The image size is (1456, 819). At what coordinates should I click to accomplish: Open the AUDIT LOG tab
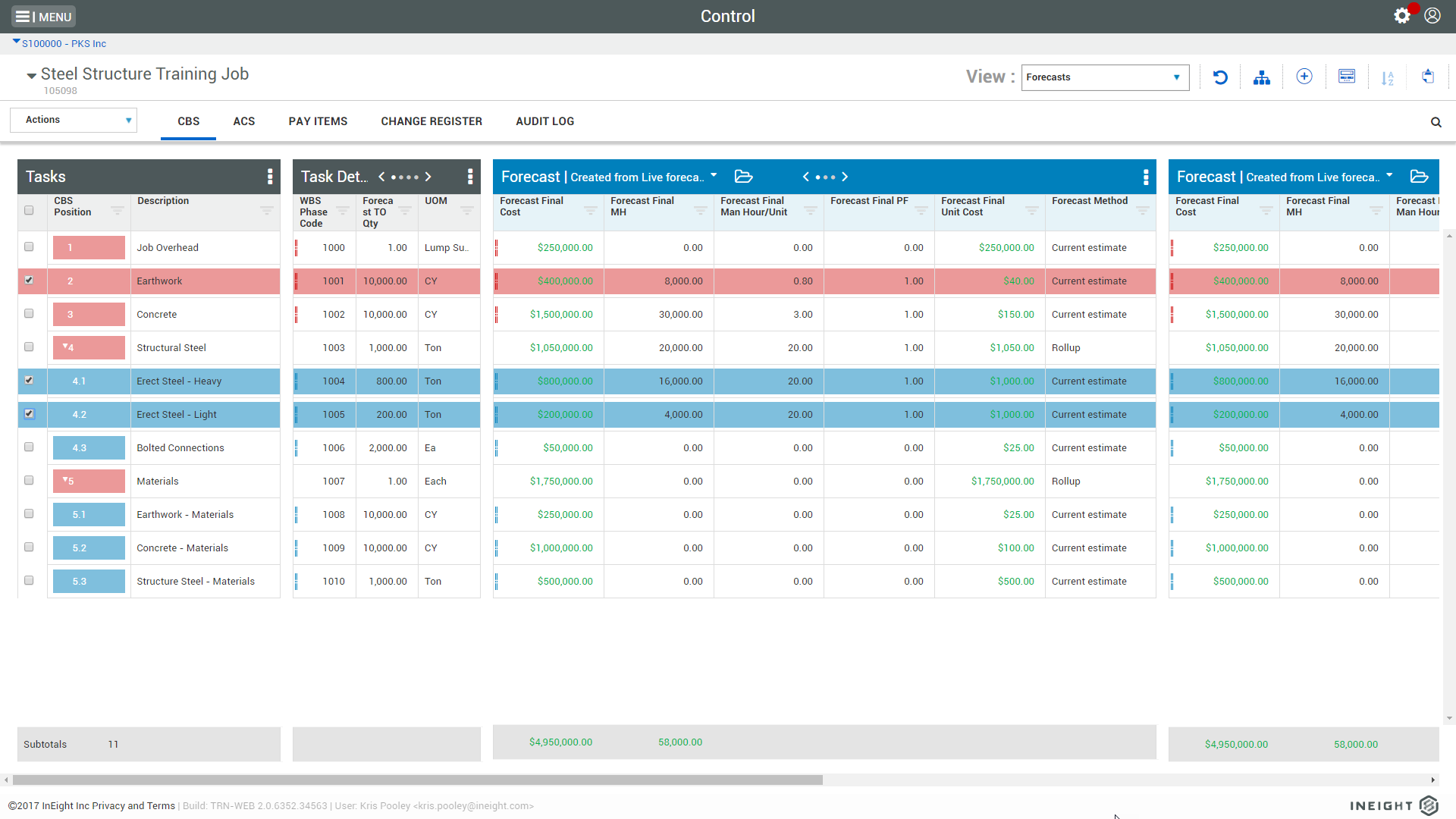pyautogui.click(x=544, y=121)
